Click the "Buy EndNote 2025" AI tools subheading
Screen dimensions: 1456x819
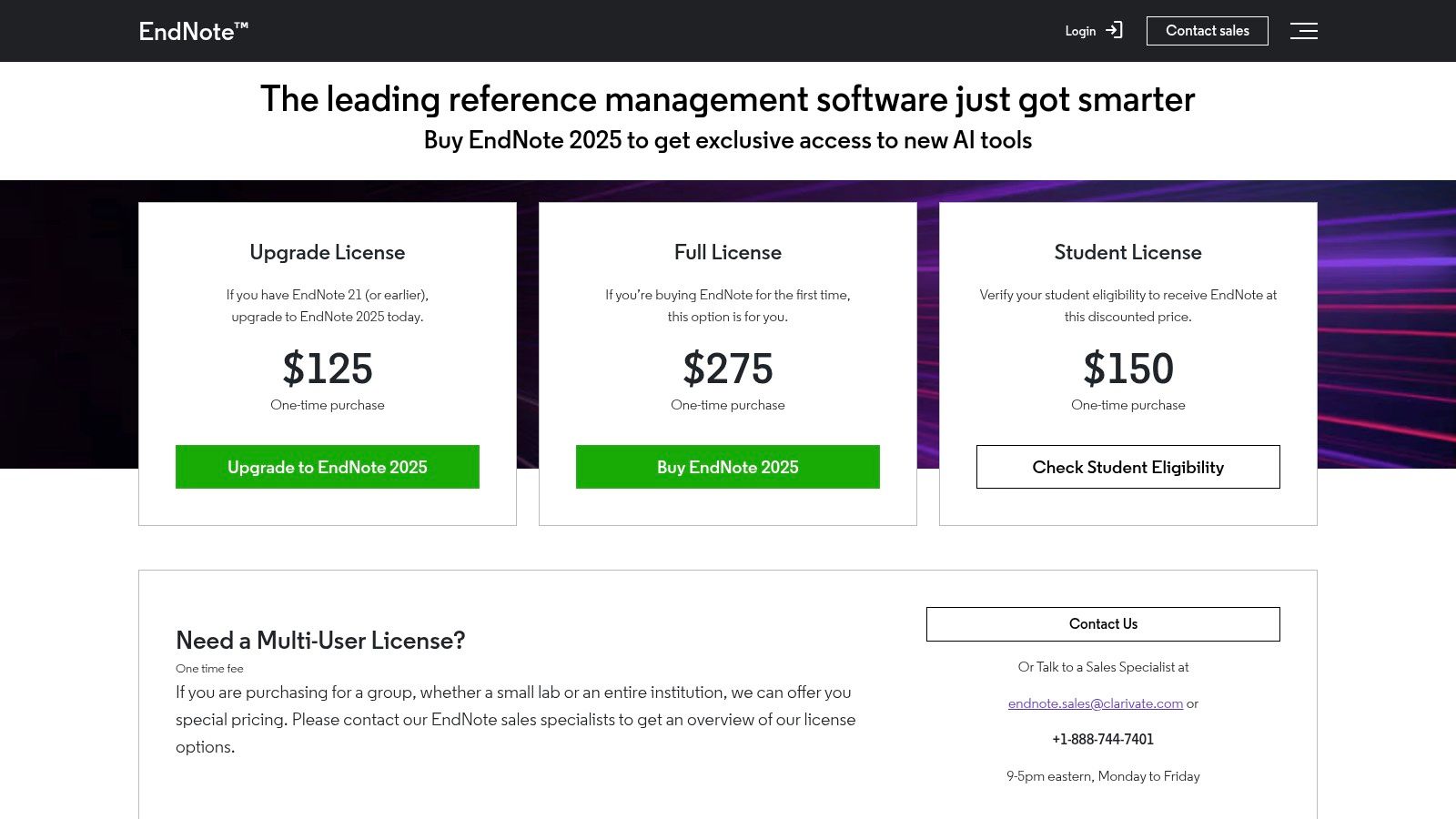(x=728, y=140)
